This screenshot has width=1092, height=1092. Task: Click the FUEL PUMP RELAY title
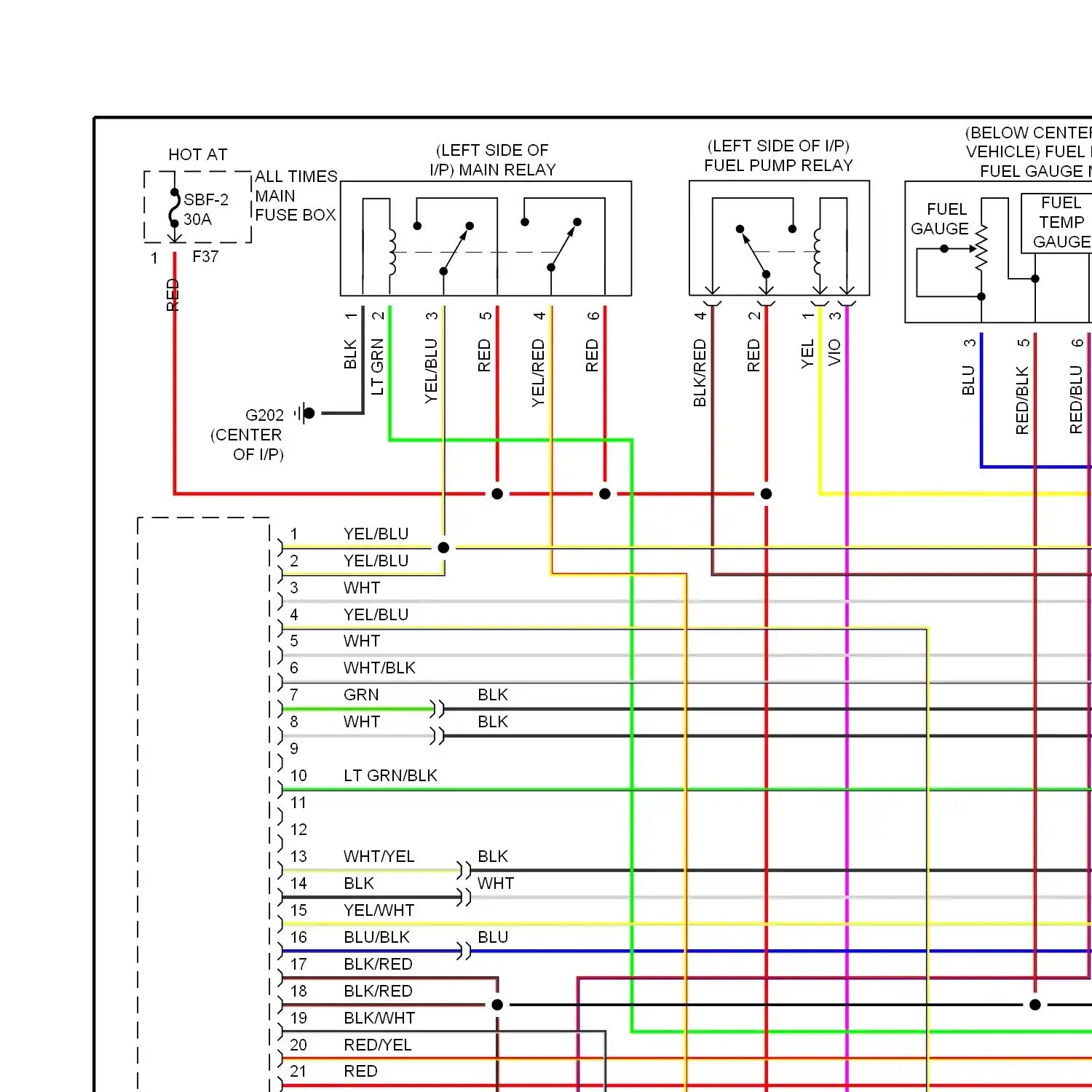[x=778, y=165]
